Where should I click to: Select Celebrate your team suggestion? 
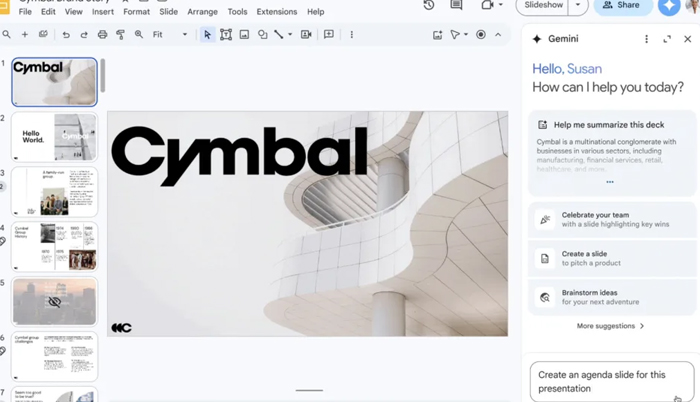(x=612, y=219)
